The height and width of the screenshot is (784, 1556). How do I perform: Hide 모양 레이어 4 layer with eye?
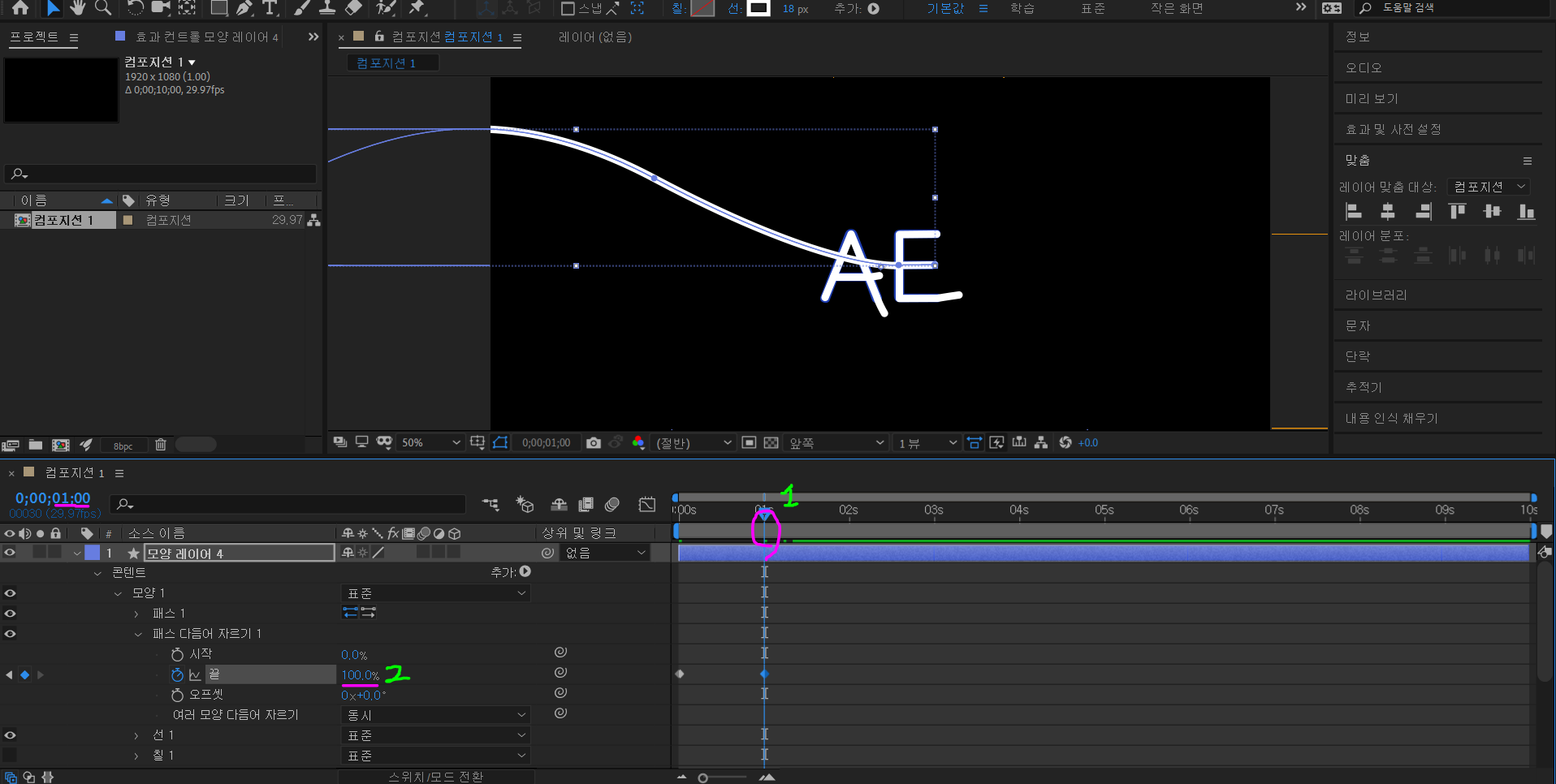10,553
